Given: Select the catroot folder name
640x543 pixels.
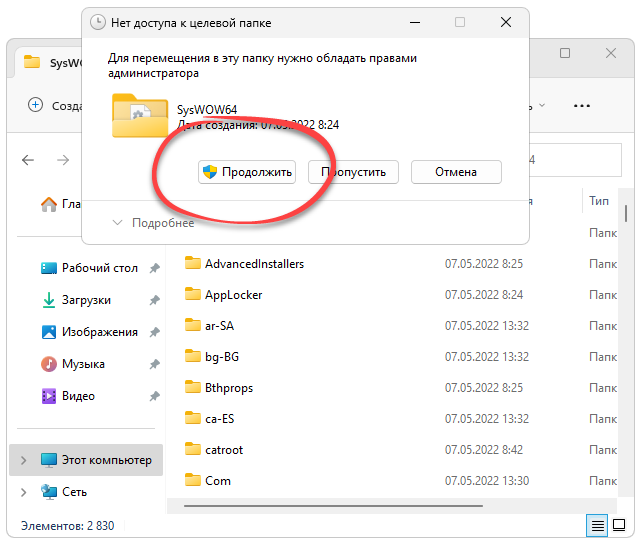Looking at the screenshot, I should pyautogui.click(x=224, y=450).
